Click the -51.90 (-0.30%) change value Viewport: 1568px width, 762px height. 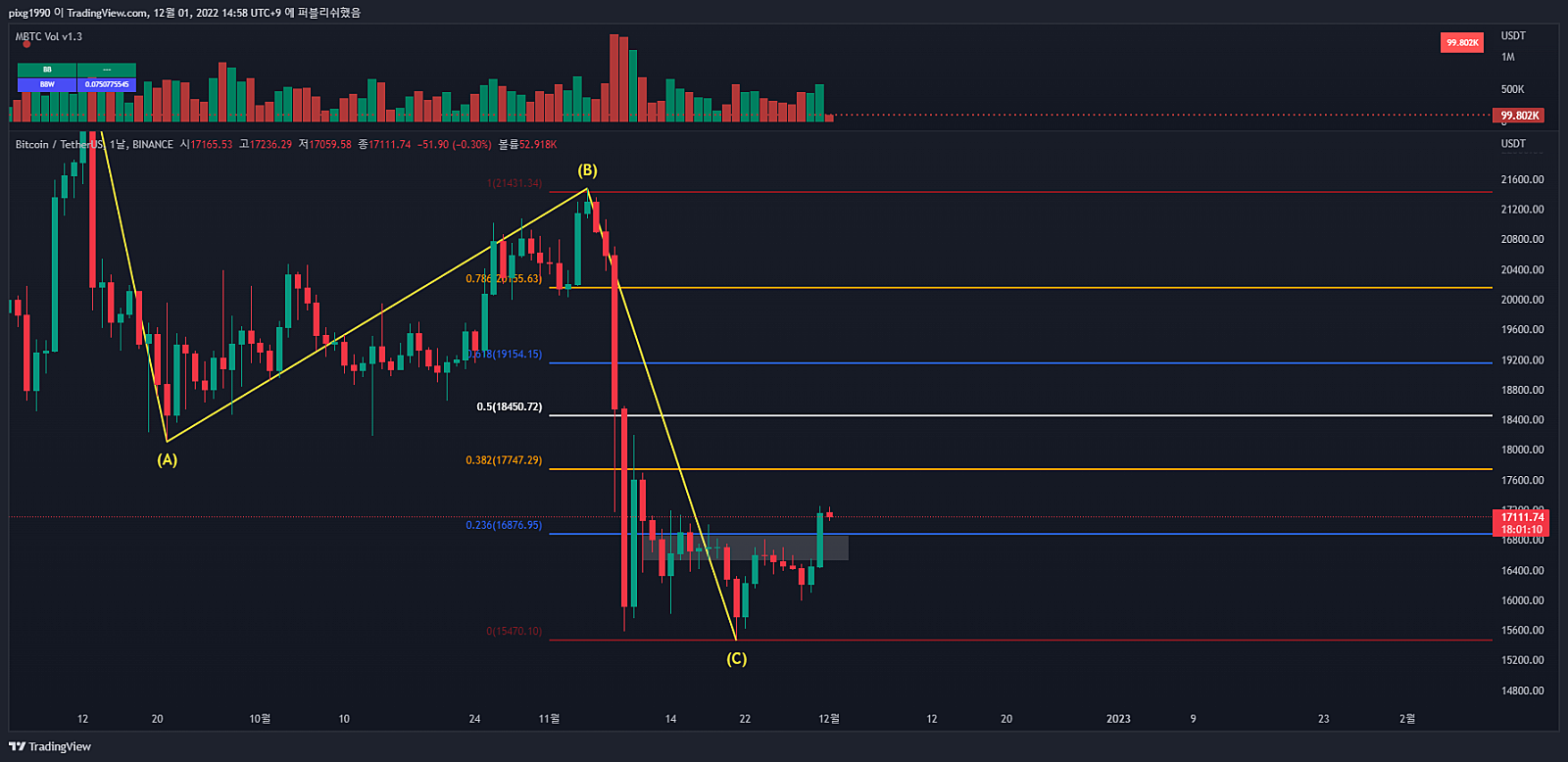(x=455, y=144)
